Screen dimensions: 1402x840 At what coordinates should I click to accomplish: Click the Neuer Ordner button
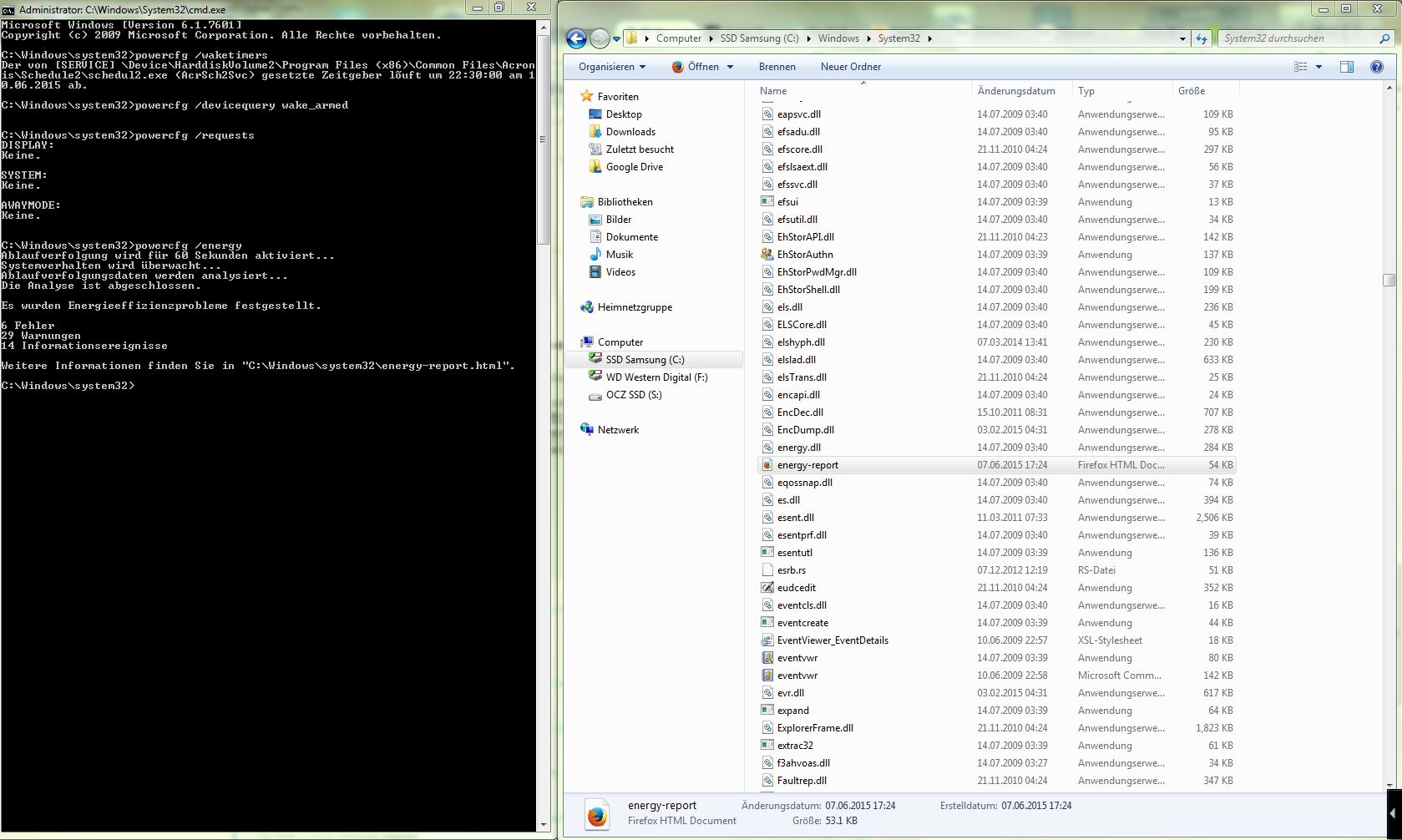pos(850,67)
